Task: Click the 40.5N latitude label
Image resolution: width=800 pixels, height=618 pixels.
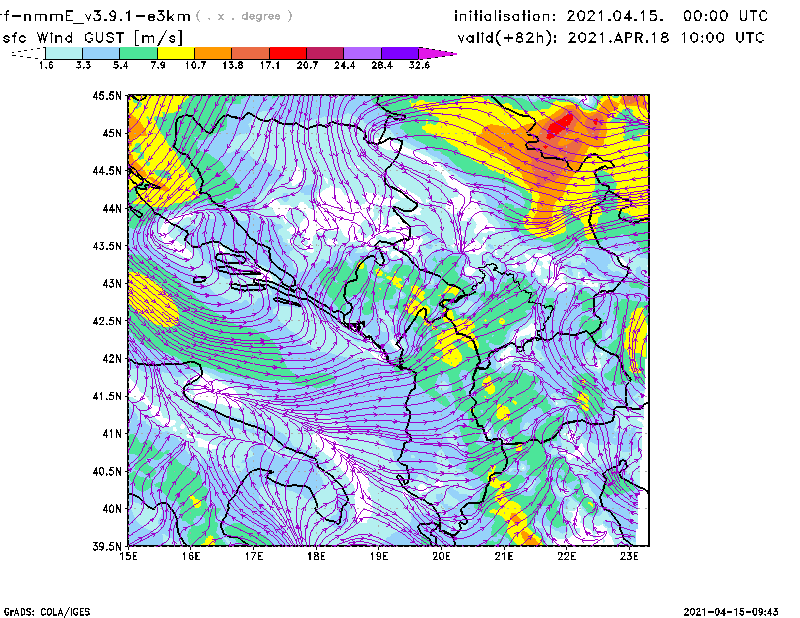Action: pos(108,472)
